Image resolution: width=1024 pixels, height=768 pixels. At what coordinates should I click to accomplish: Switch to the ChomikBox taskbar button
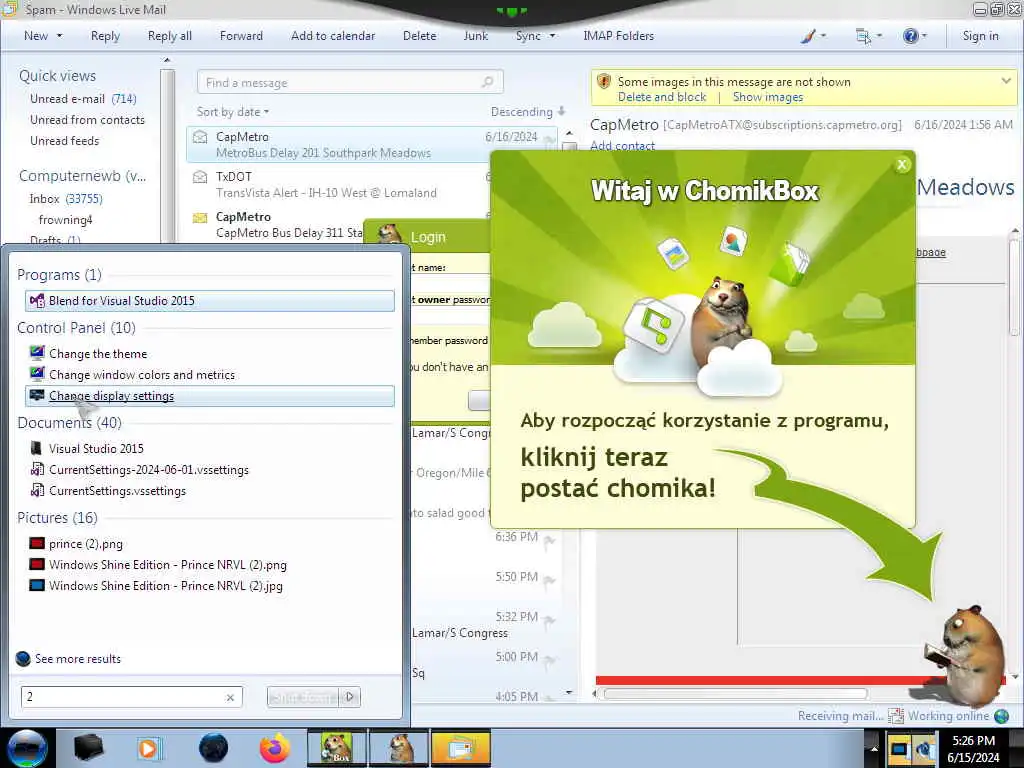(336, 748)
